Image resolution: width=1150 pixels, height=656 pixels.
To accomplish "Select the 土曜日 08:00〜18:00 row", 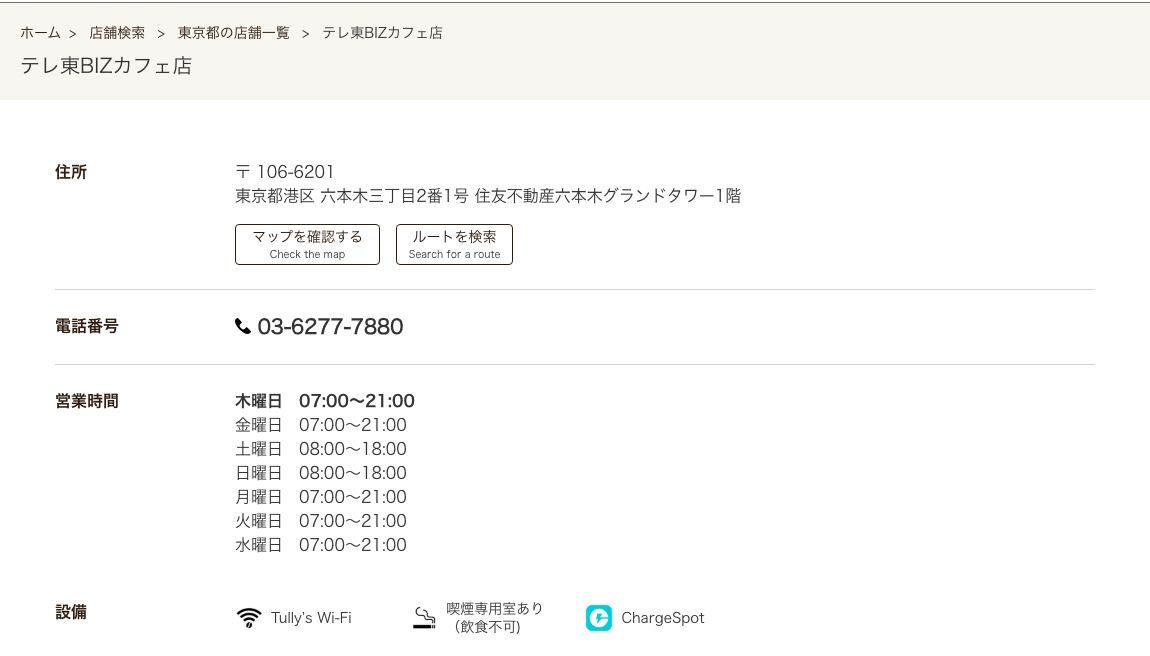I will tap(321, 449).
